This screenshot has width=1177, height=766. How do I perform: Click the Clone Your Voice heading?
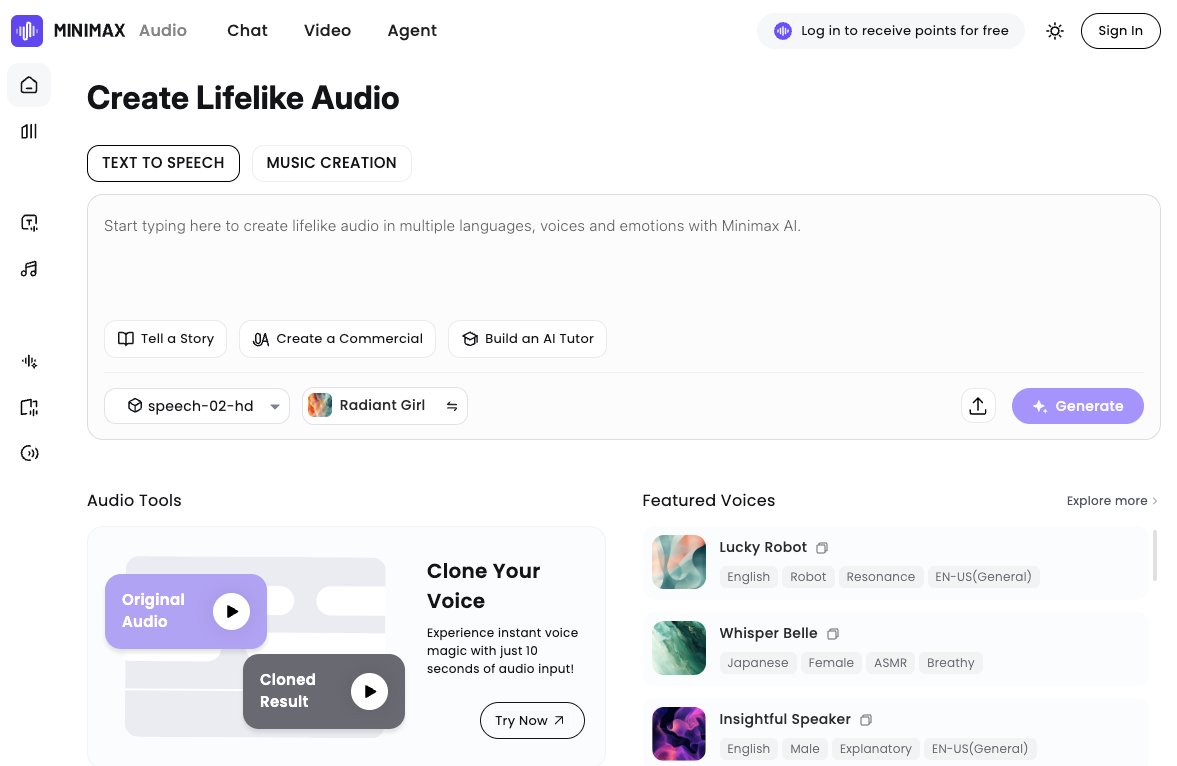pyautogui.click(x=483, y=586)
